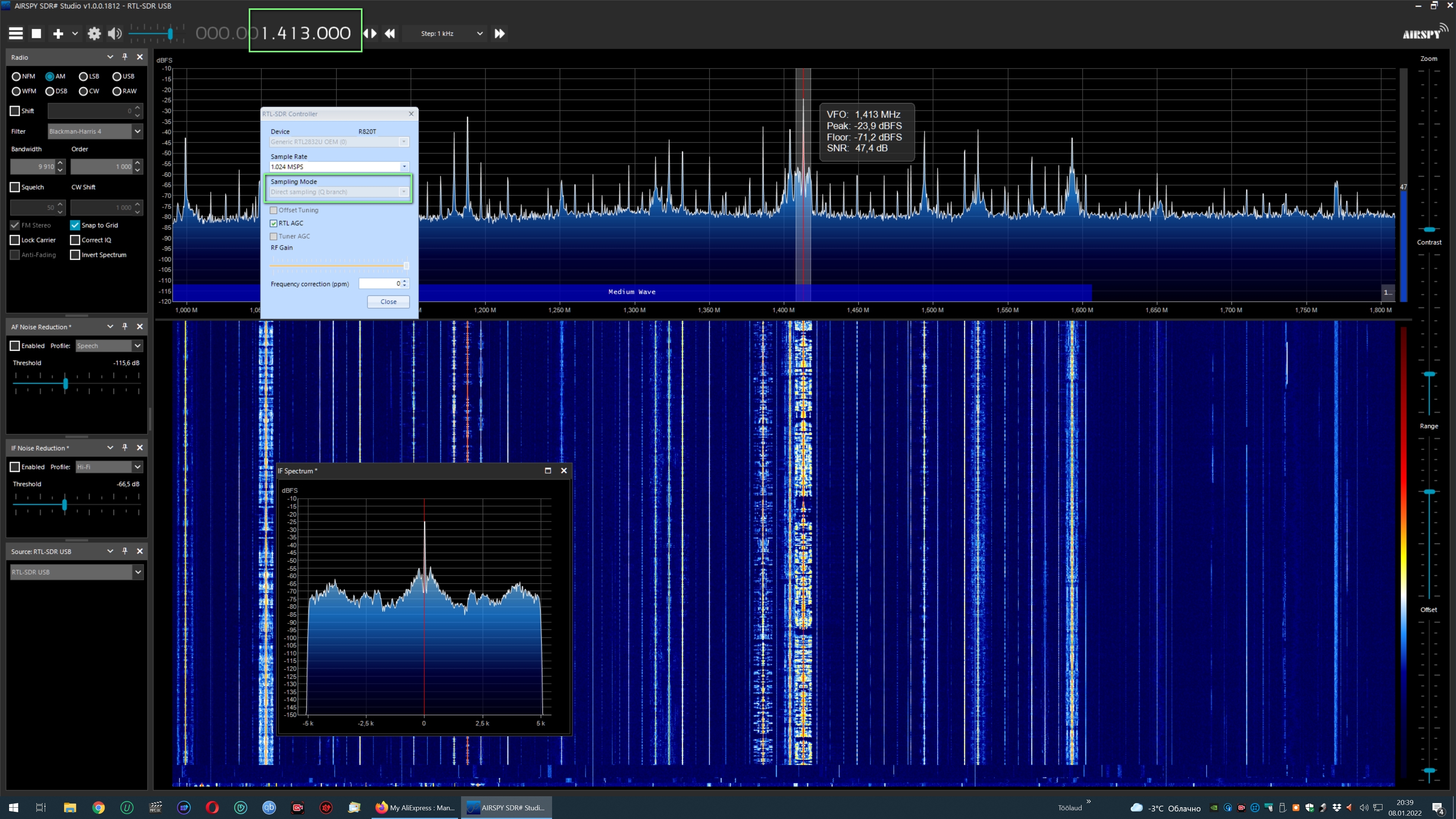The image size is (1456, 819).
Task: Select LSB demodulation mode
Action: pos(89,76)
